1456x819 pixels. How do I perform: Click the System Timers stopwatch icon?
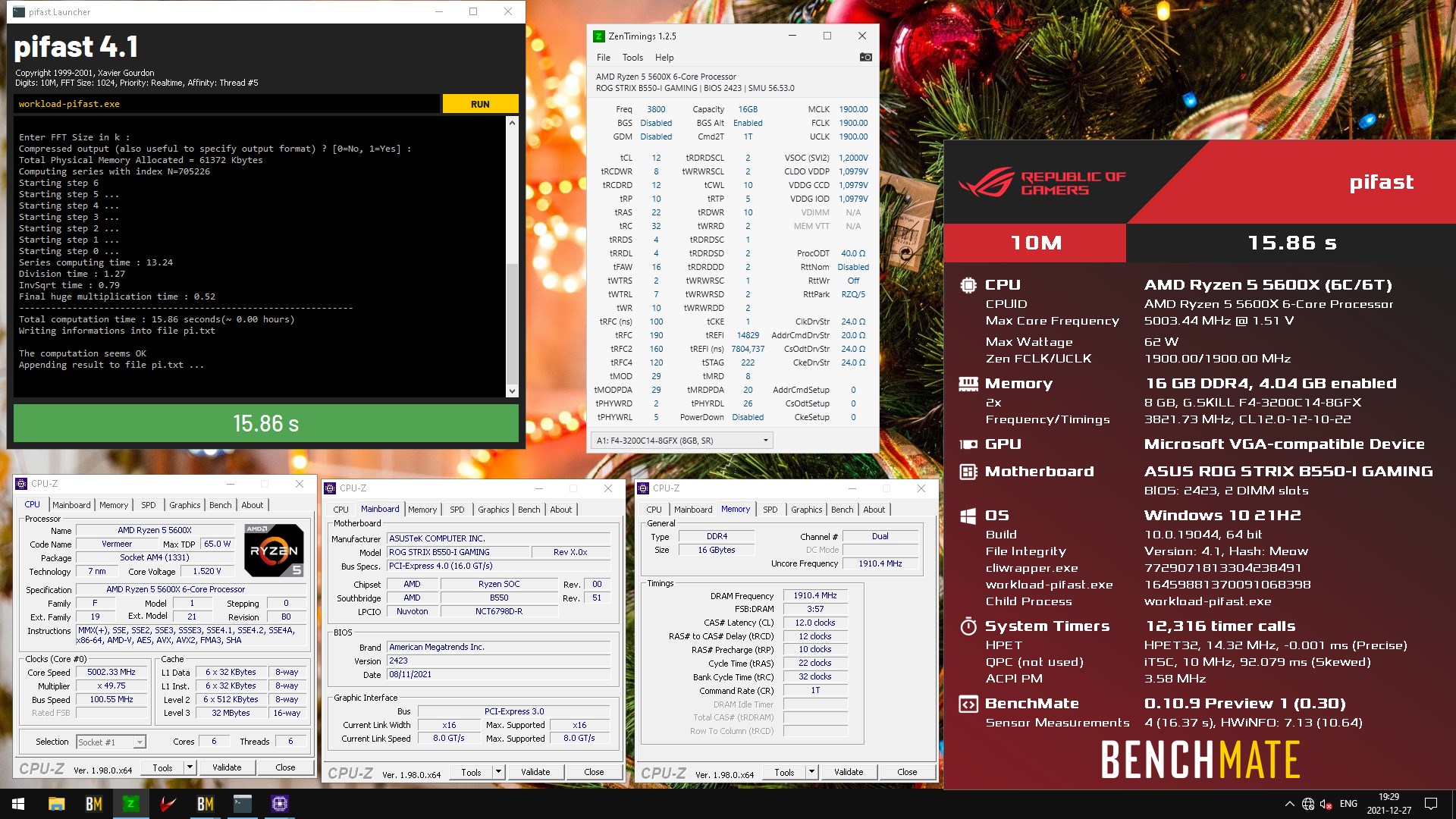(968, 626)
